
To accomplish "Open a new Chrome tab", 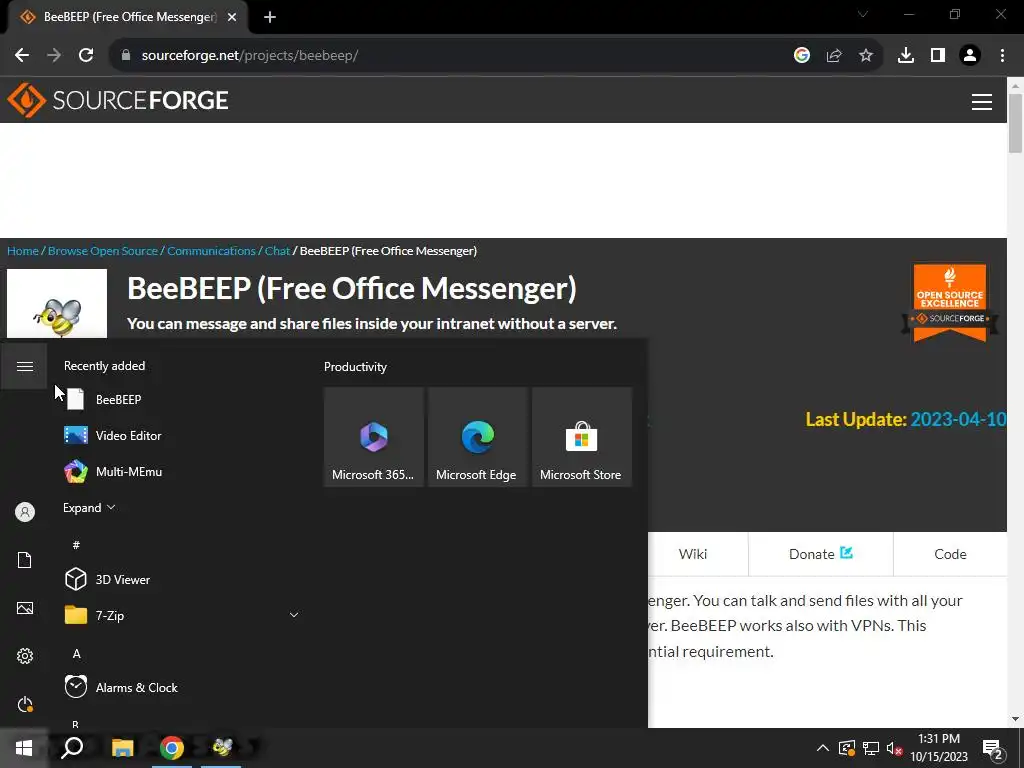I will coord(270,18).
